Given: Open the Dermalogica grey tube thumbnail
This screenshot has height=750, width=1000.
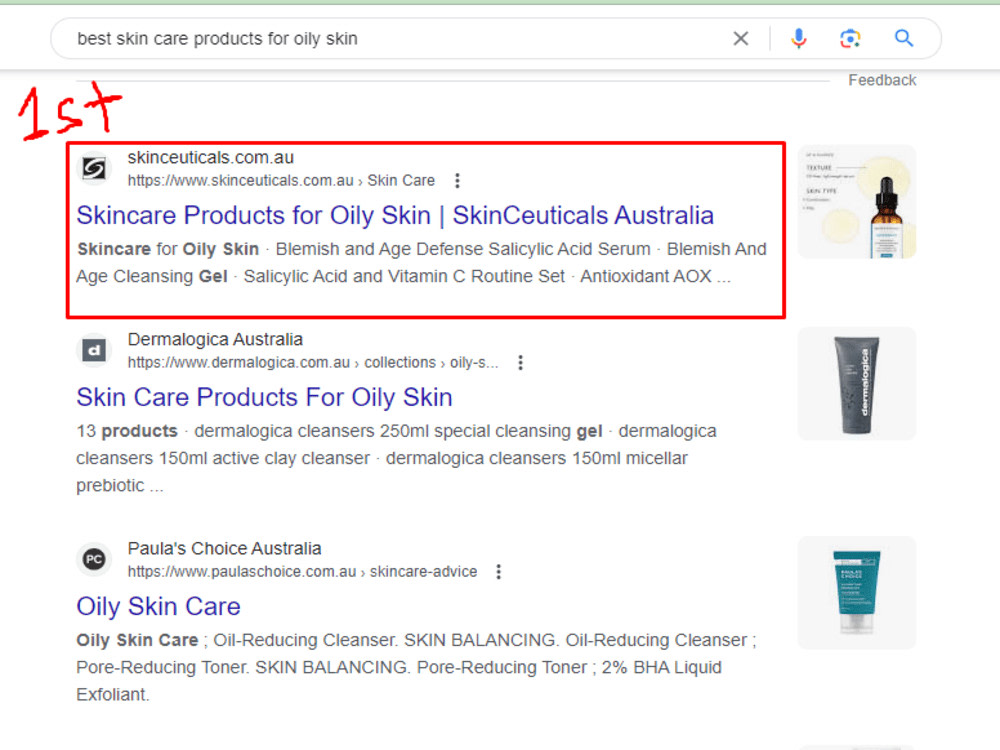Looking at the screenshot, I should [857, 384].
